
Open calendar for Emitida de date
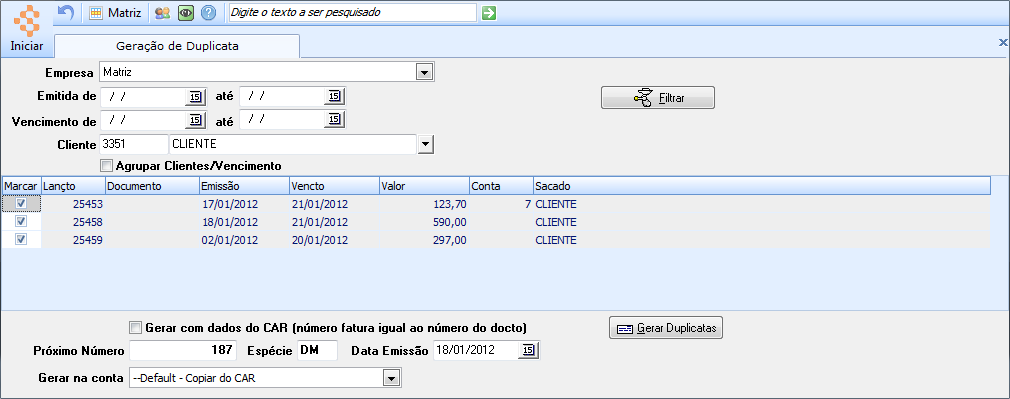tap(195, 97)
